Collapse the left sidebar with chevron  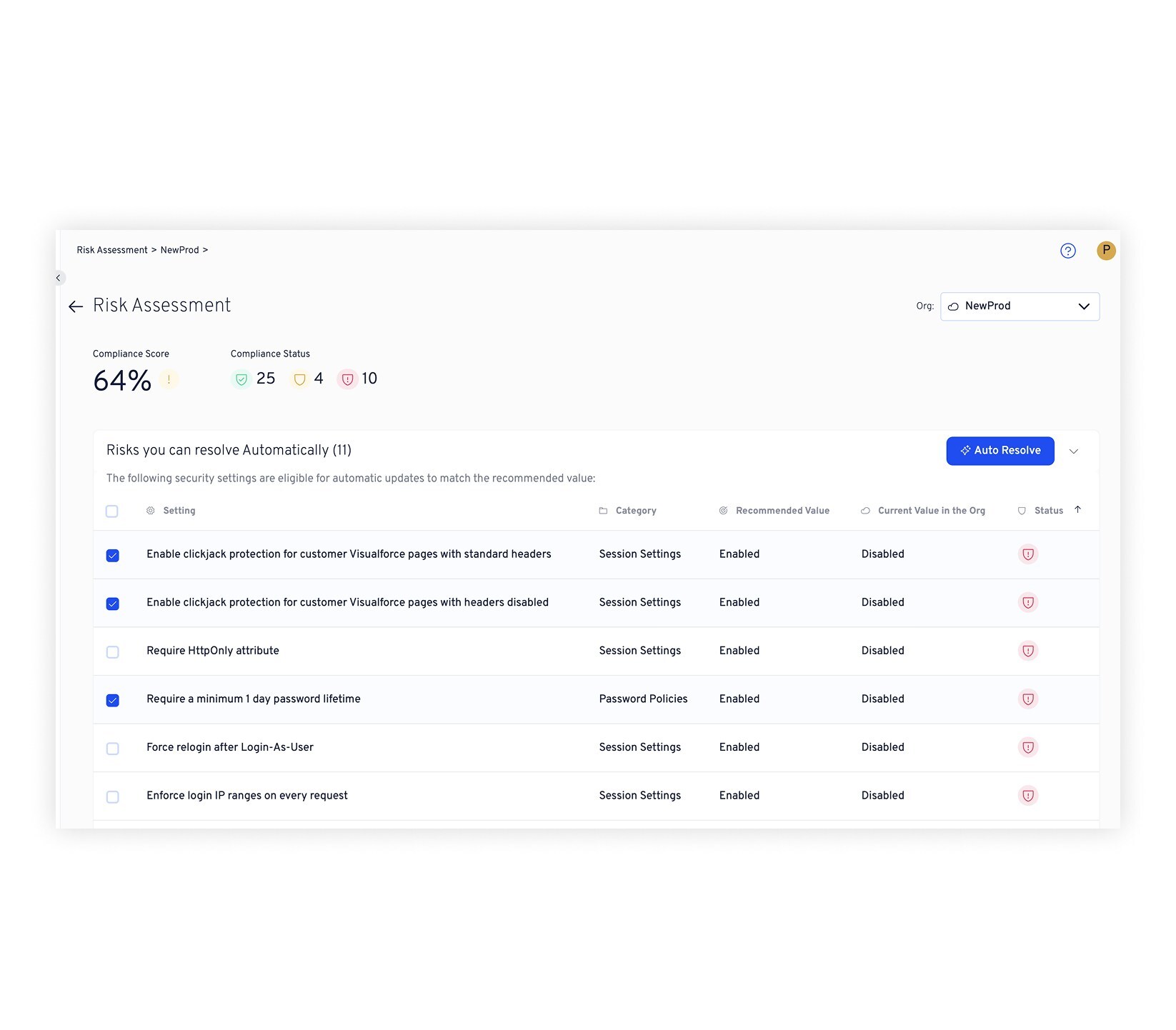click(x=59, y=278)
